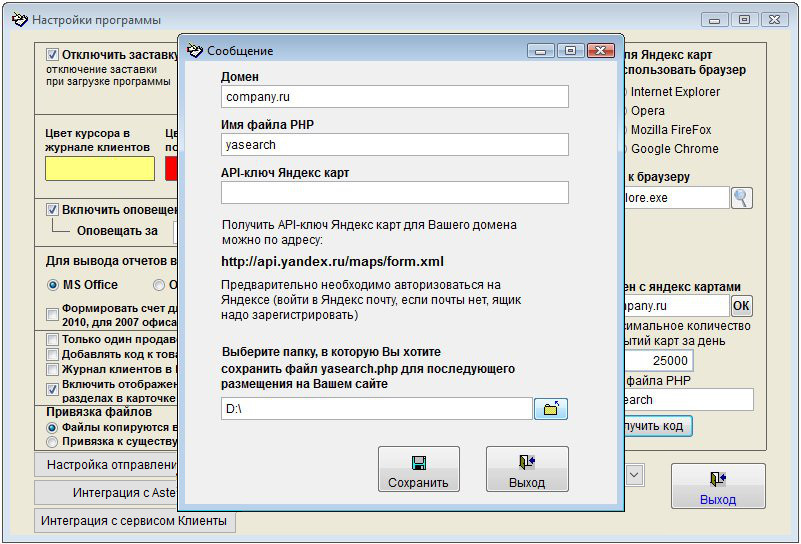Click the Привязка файлов heading
801x544 pixels.
(99, 412)
